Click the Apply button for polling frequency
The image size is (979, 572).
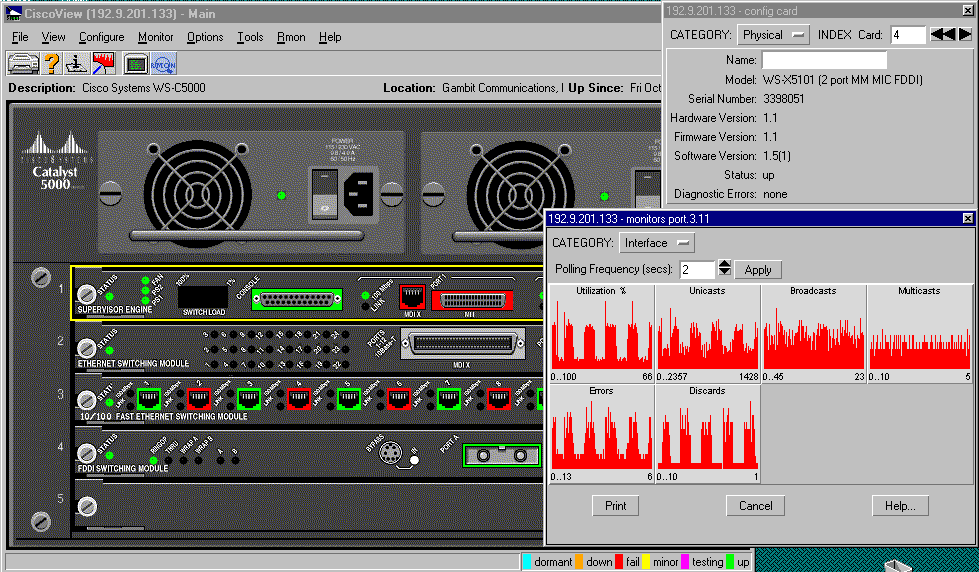click(x=758, y=270)
